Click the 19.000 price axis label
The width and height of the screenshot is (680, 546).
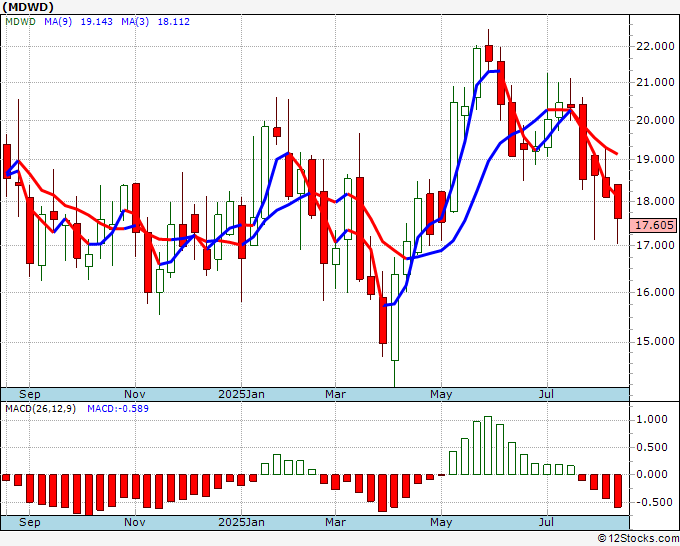655,160
